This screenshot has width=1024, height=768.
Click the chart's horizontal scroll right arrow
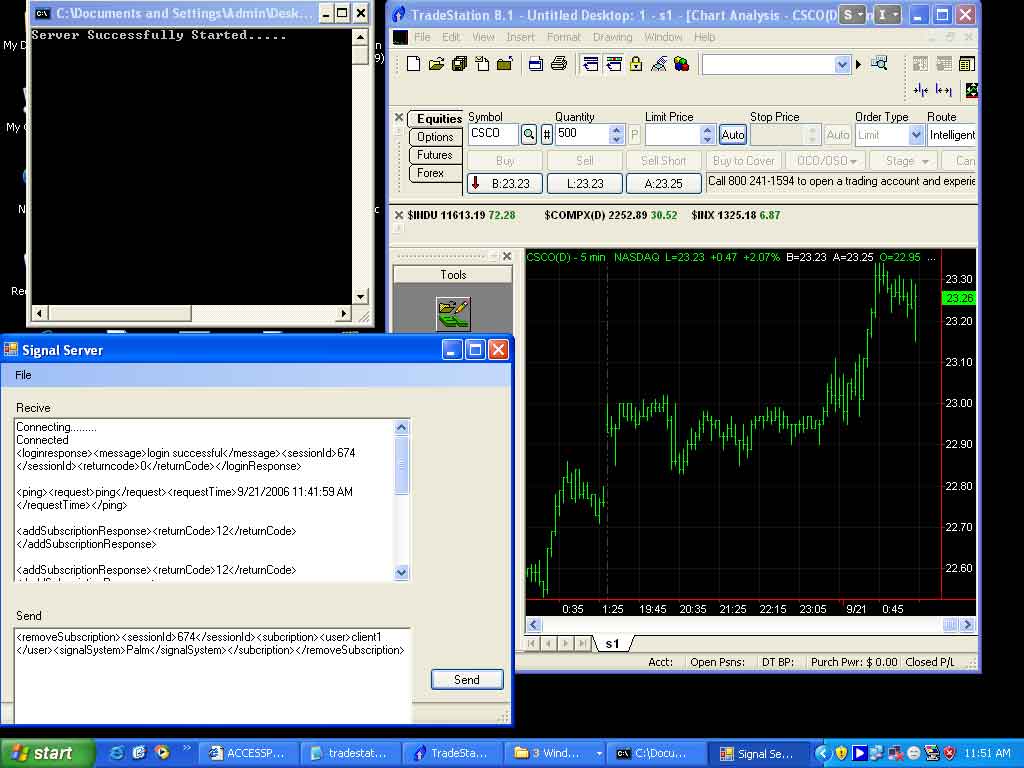(x=967, y=624)
